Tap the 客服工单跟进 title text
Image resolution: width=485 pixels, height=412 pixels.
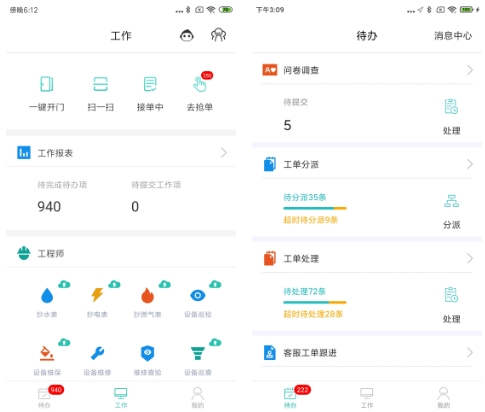(x=310, y=353)
